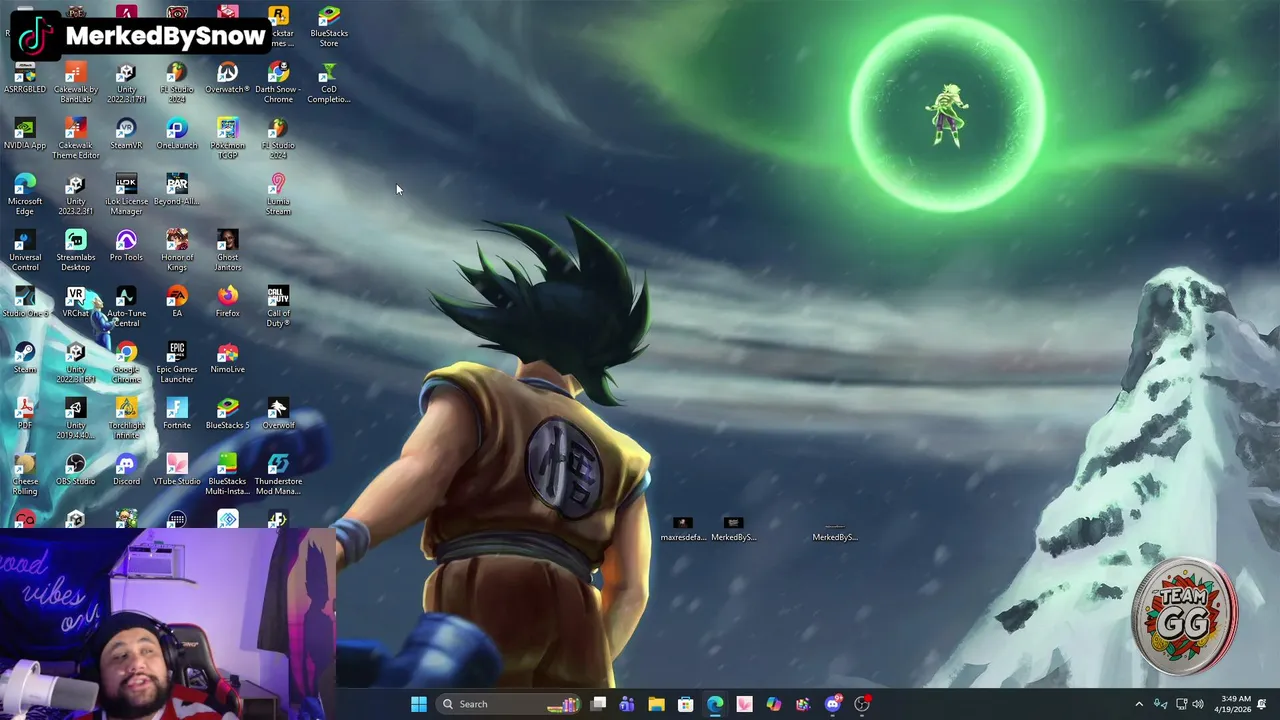Launch Pokémon TCGP desktop shortcut
Viewport: 1280px width, 720px height.
coord(228,140)
